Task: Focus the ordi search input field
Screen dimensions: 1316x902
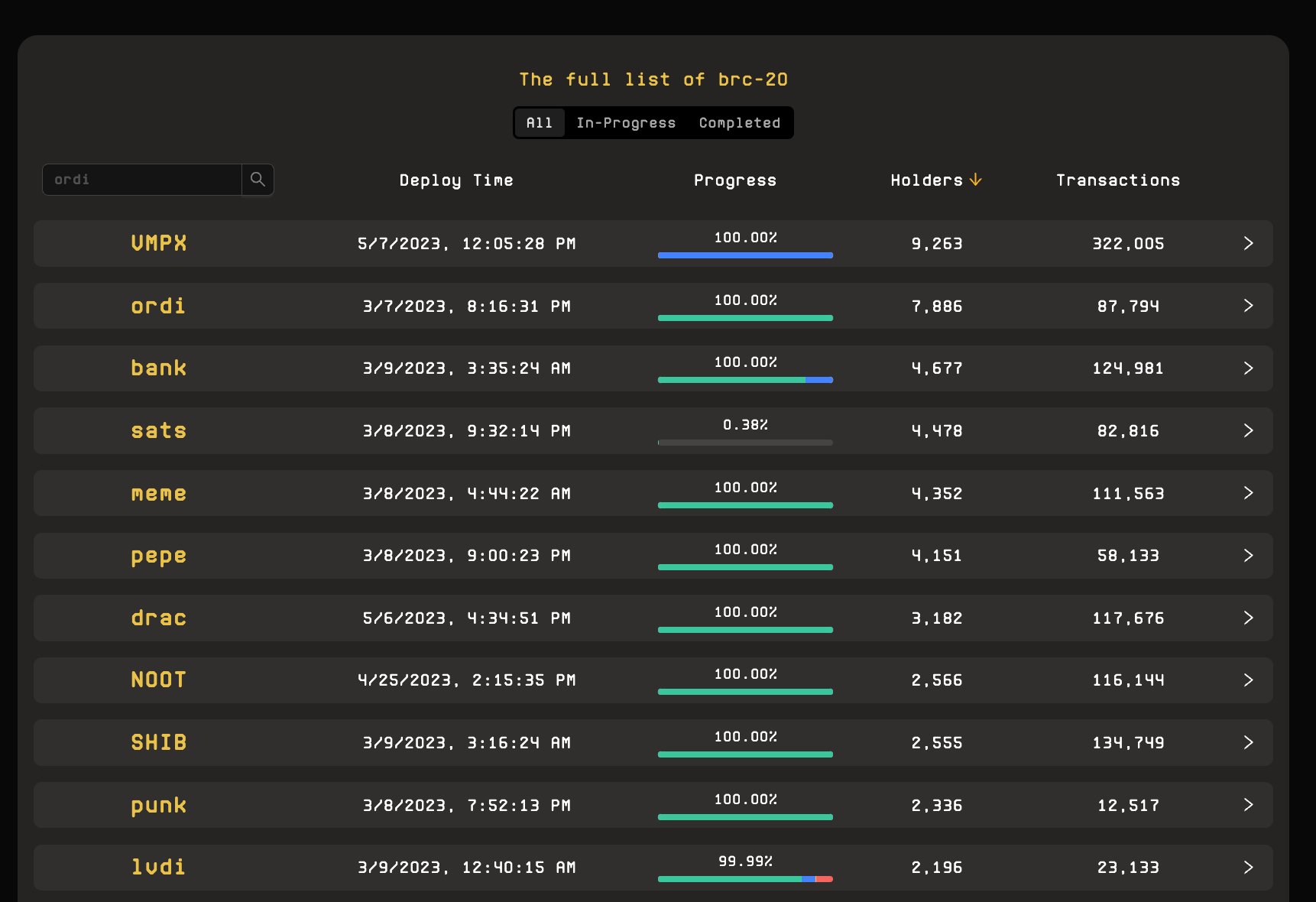Action: [142, 180]
